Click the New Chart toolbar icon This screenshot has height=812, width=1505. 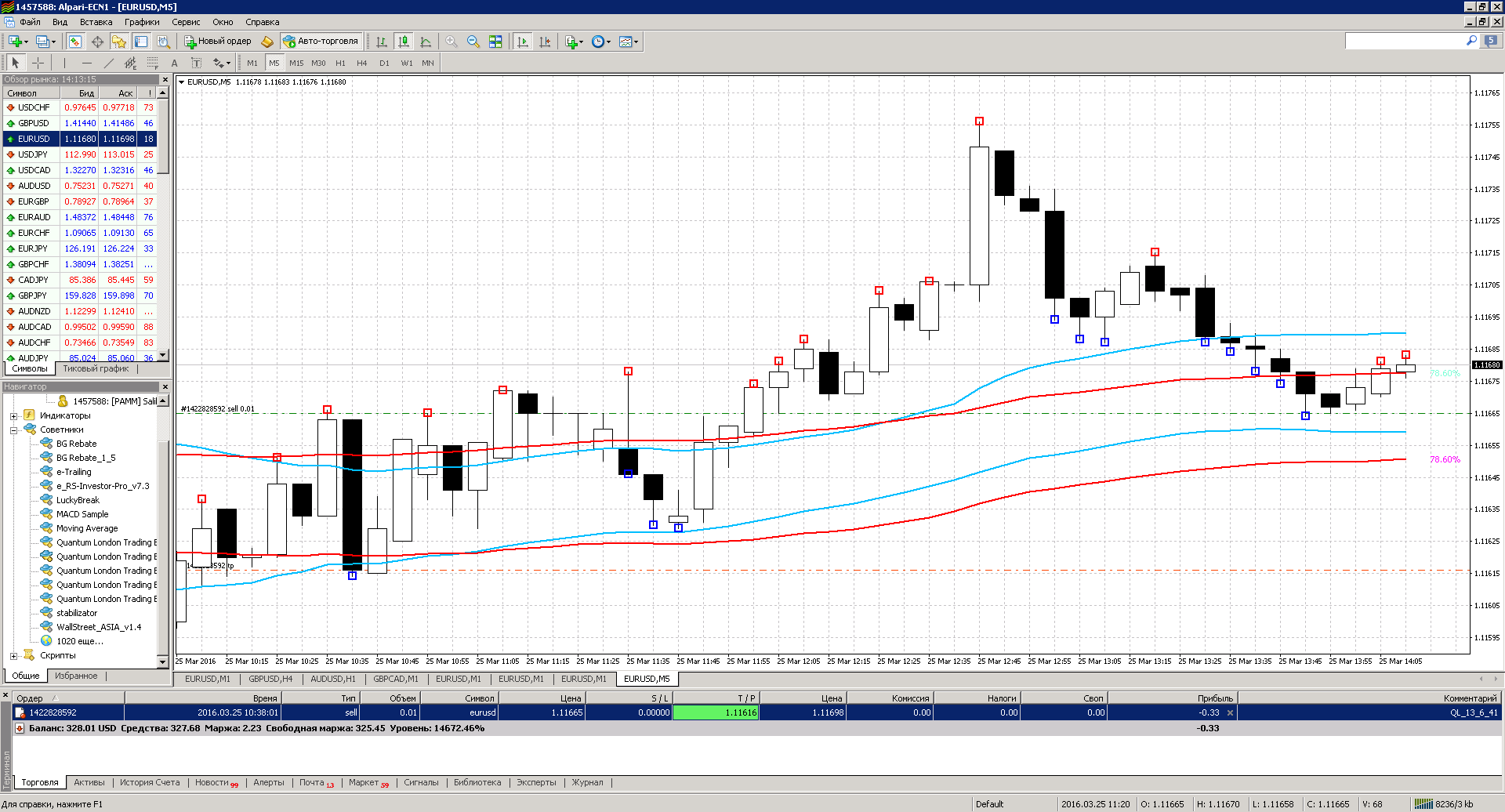pos(14,42)
